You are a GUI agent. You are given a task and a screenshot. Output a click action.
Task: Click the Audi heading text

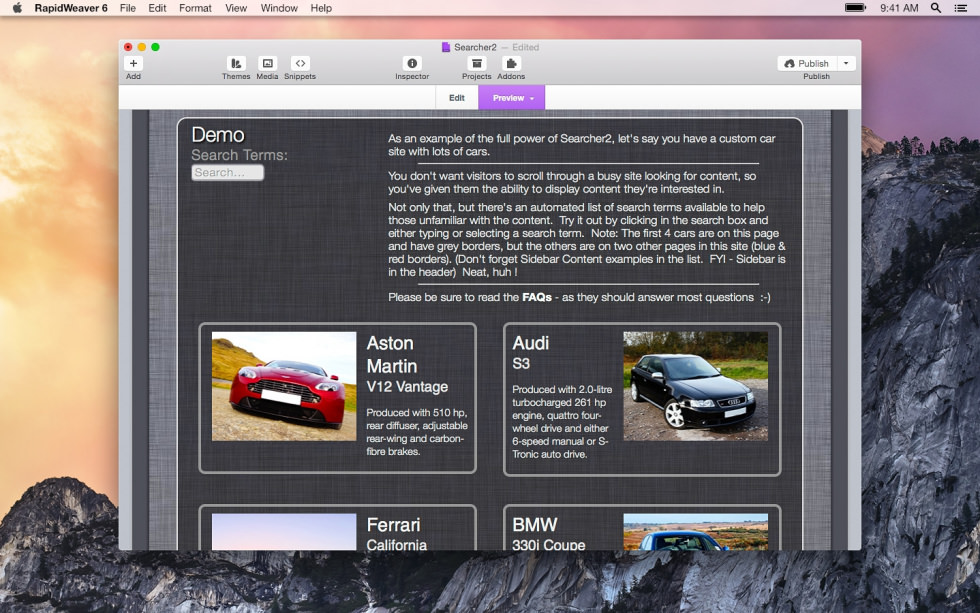(x=531, y=343)
